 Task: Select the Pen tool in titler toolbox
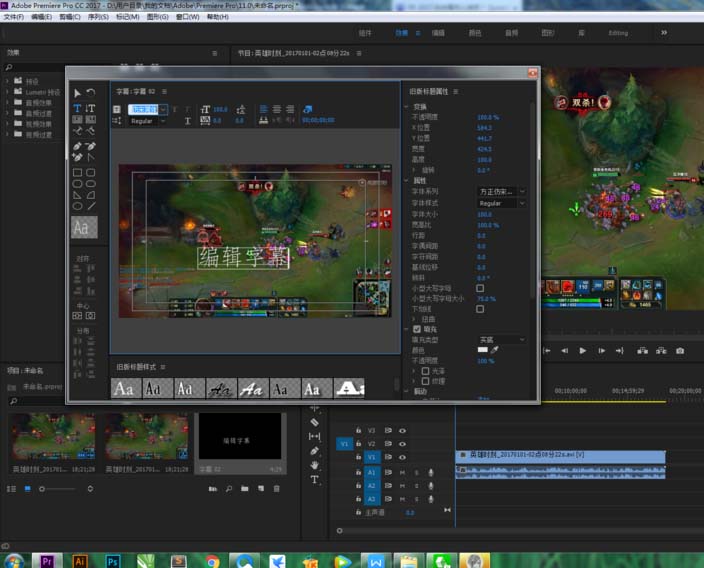[77, 146]
